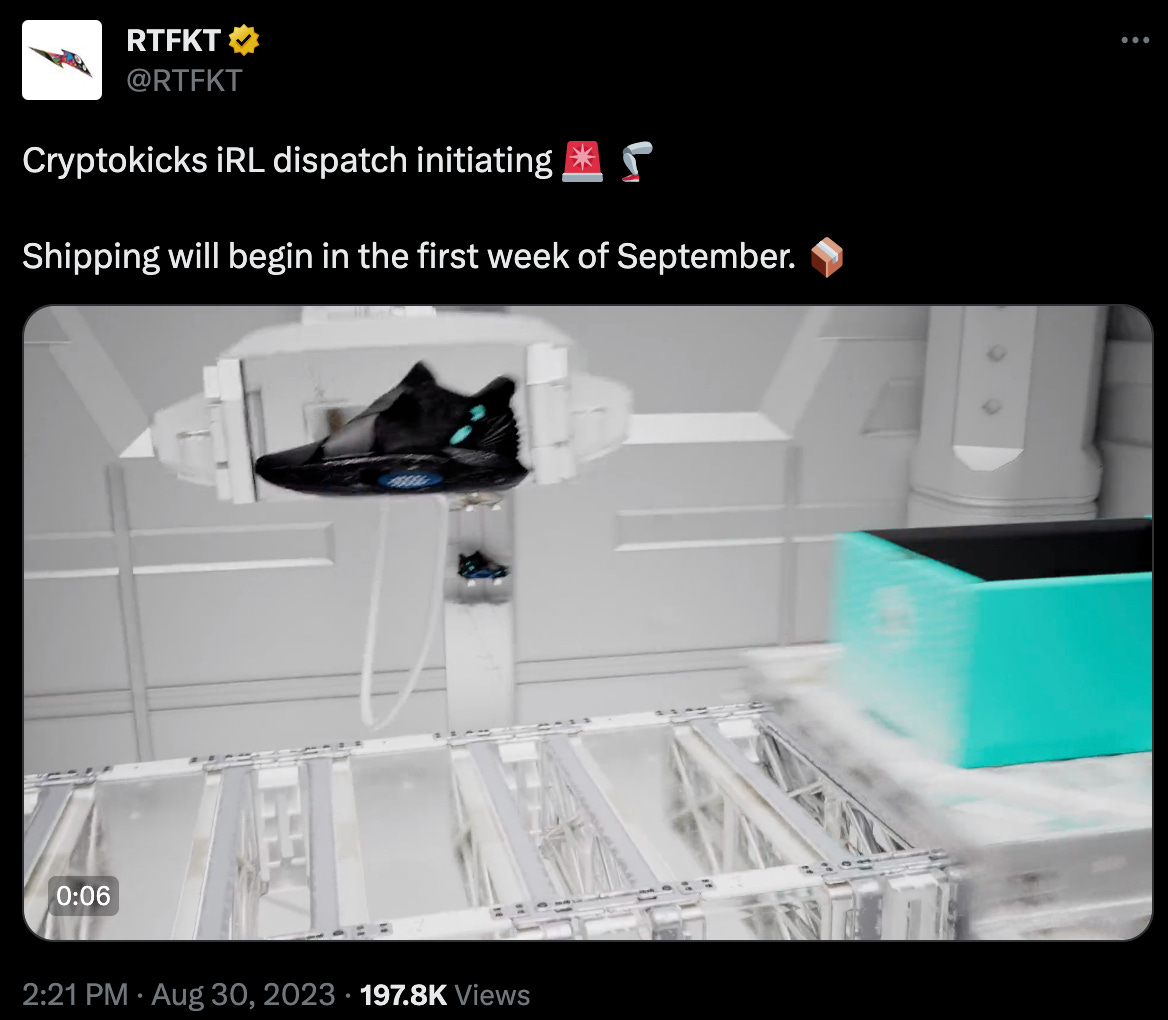
Task: Click the package box emoji
Action: tap(826, 257)
